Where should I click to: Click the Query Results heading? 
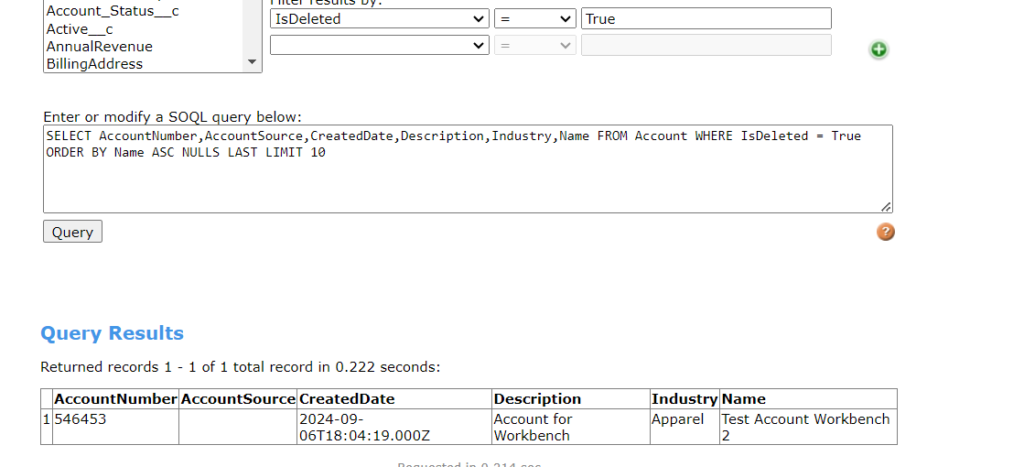(112, 333)
